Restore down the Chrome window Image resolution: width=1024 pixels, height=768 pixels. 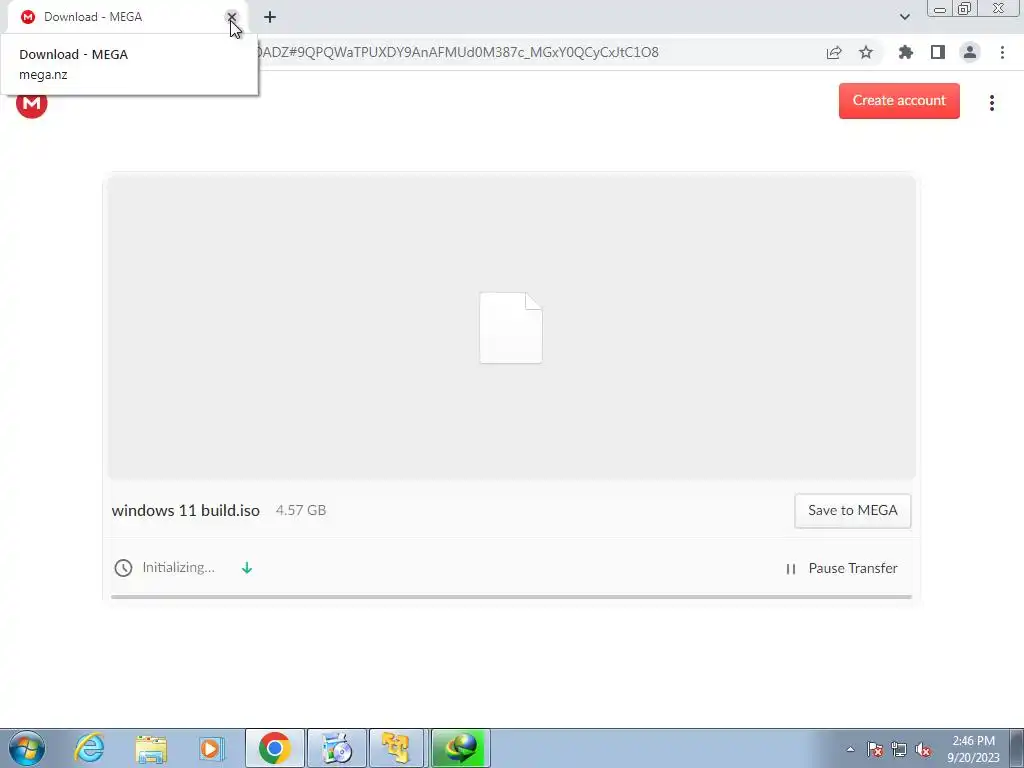coord(964,8)
